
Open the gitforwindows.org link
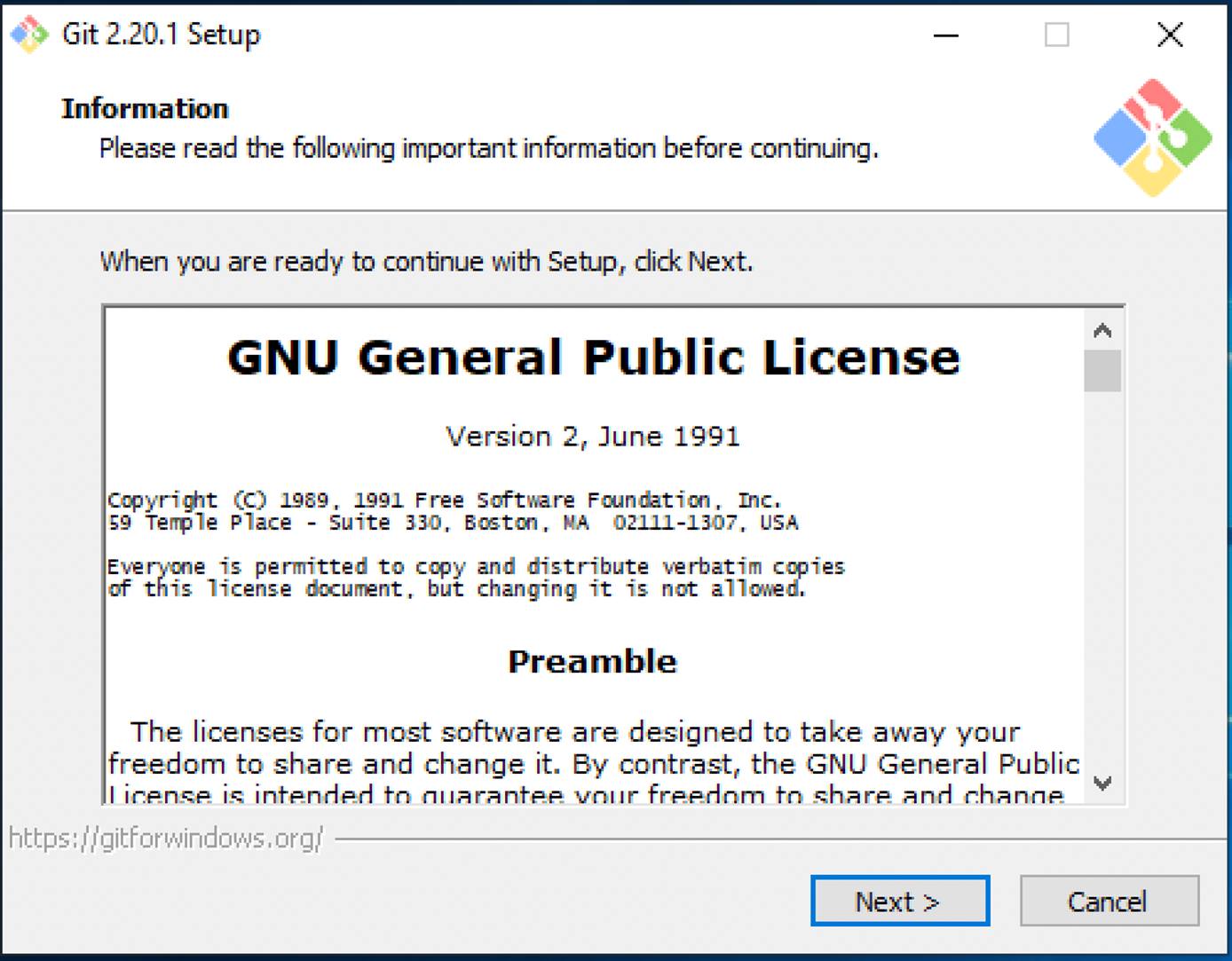coord(165,837)
